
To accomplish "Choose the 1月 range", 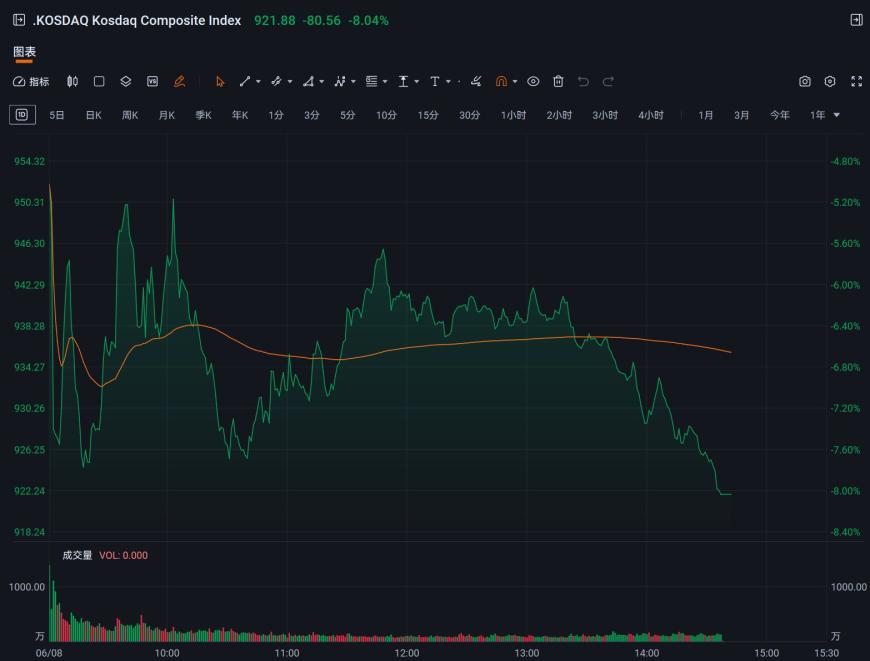I will pyautogui.click(x=705, y=115).
